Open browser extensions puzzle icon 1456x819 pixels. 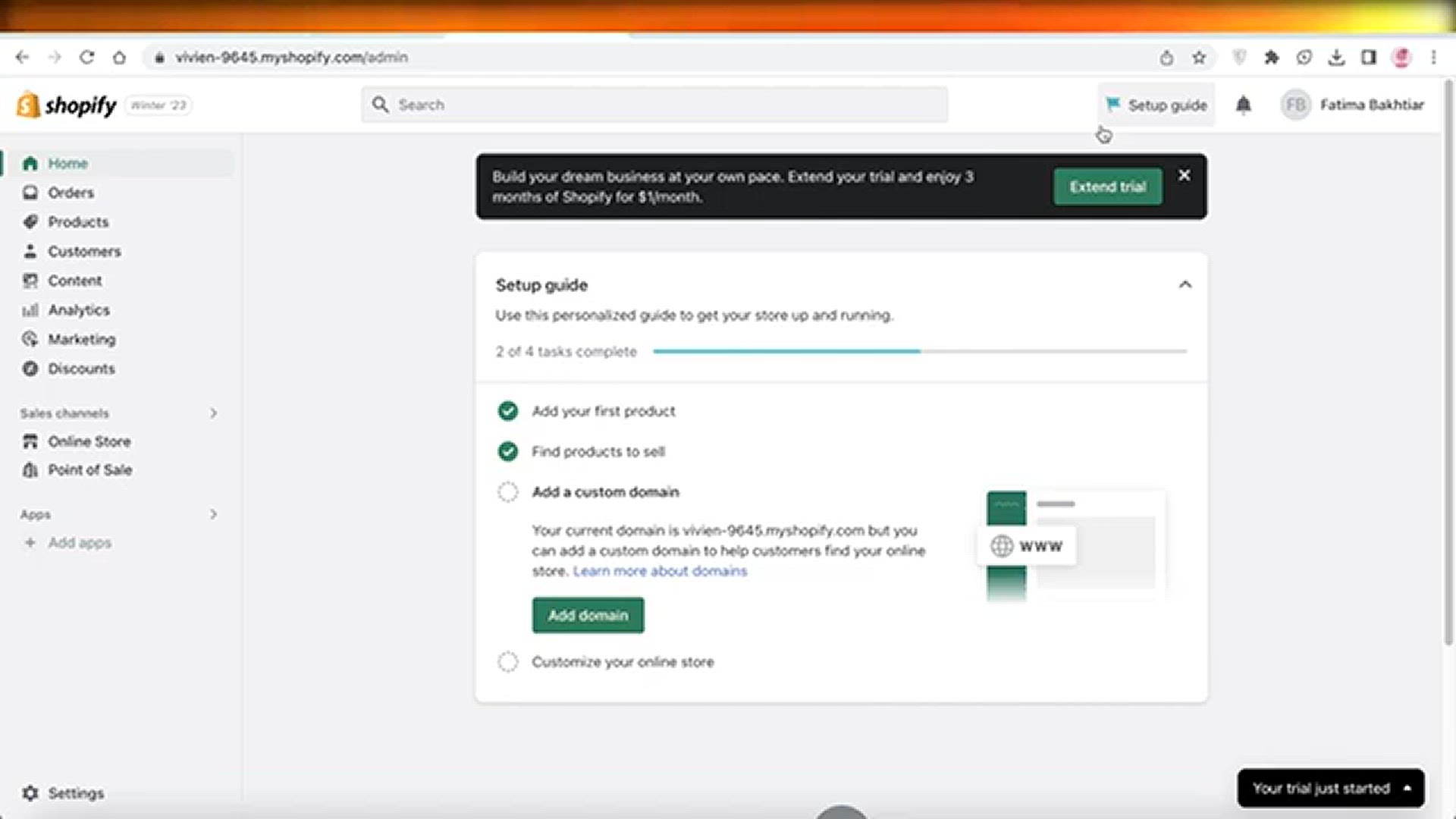tap(1272, 57)
